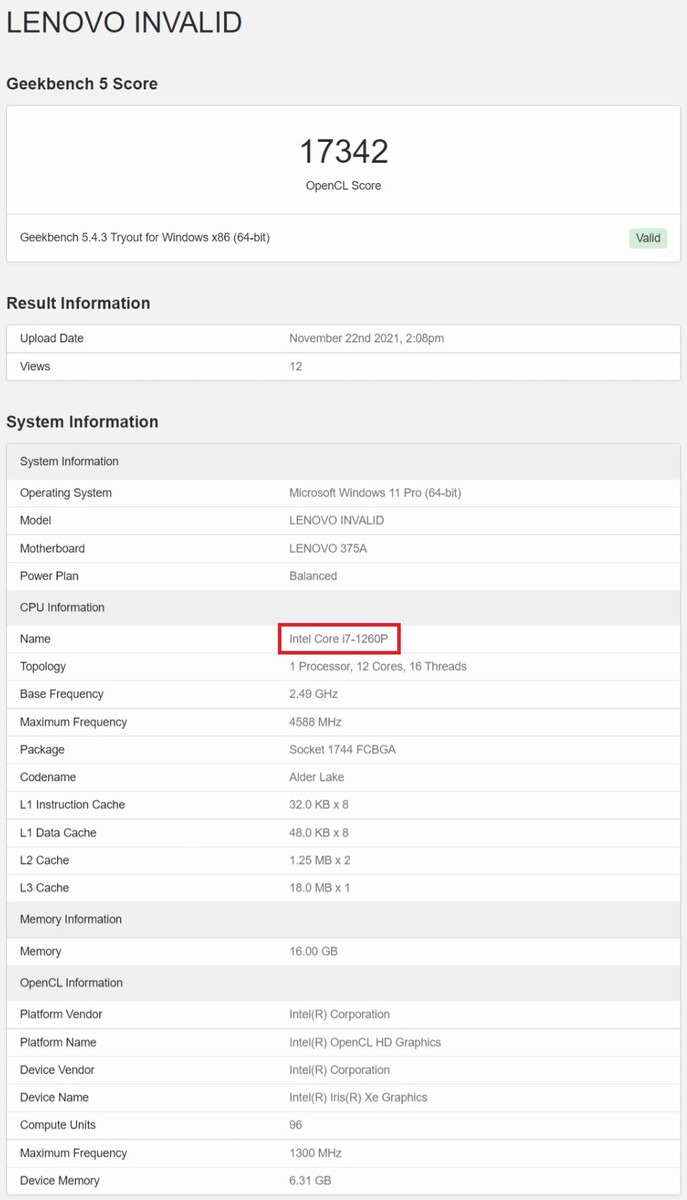Click the CPU Maximum Frequency label

(x=74, y=722)
